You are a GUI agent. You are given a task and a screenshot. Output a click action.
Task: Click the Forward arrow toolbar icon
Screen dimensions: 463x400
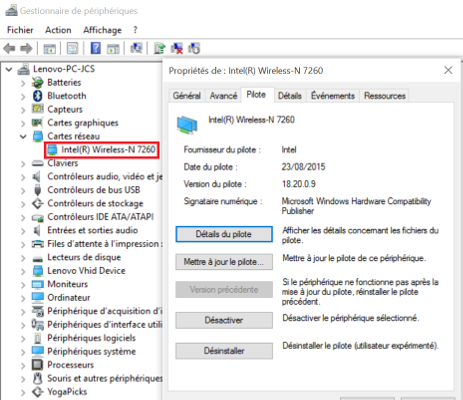click(x=26, y=49)
